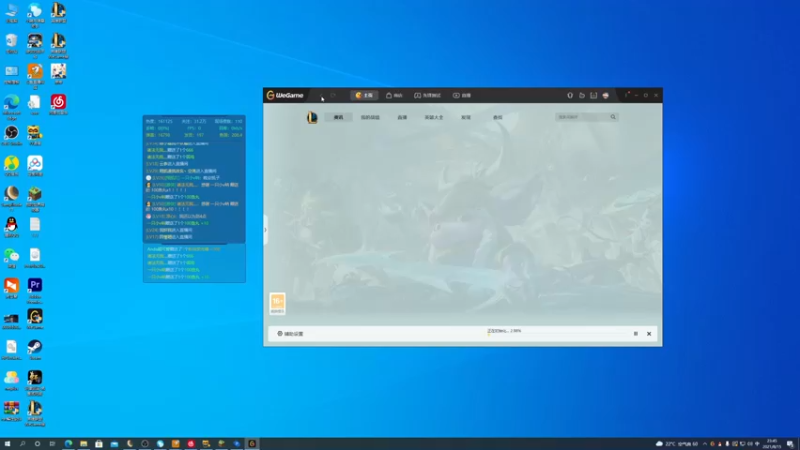Image resolution: width=800 pixels, height=450 pixels.
Task: Click the shield icon in WeGame title bar
Action: (x=570, y=95)
